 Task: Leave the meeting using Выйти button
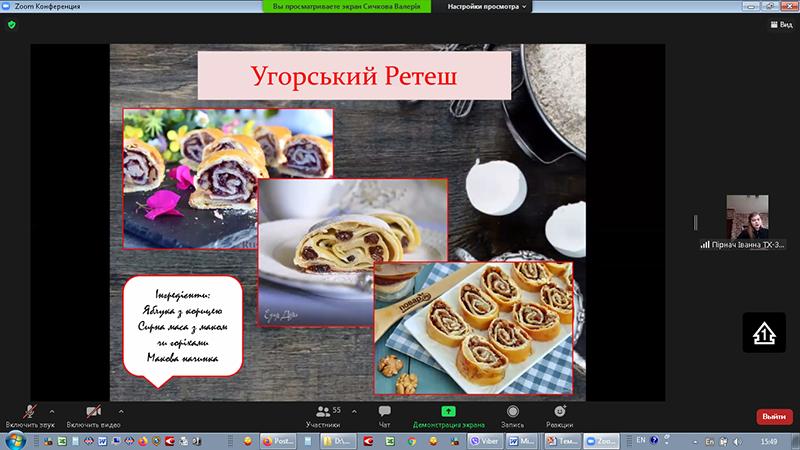click(773, 416)
